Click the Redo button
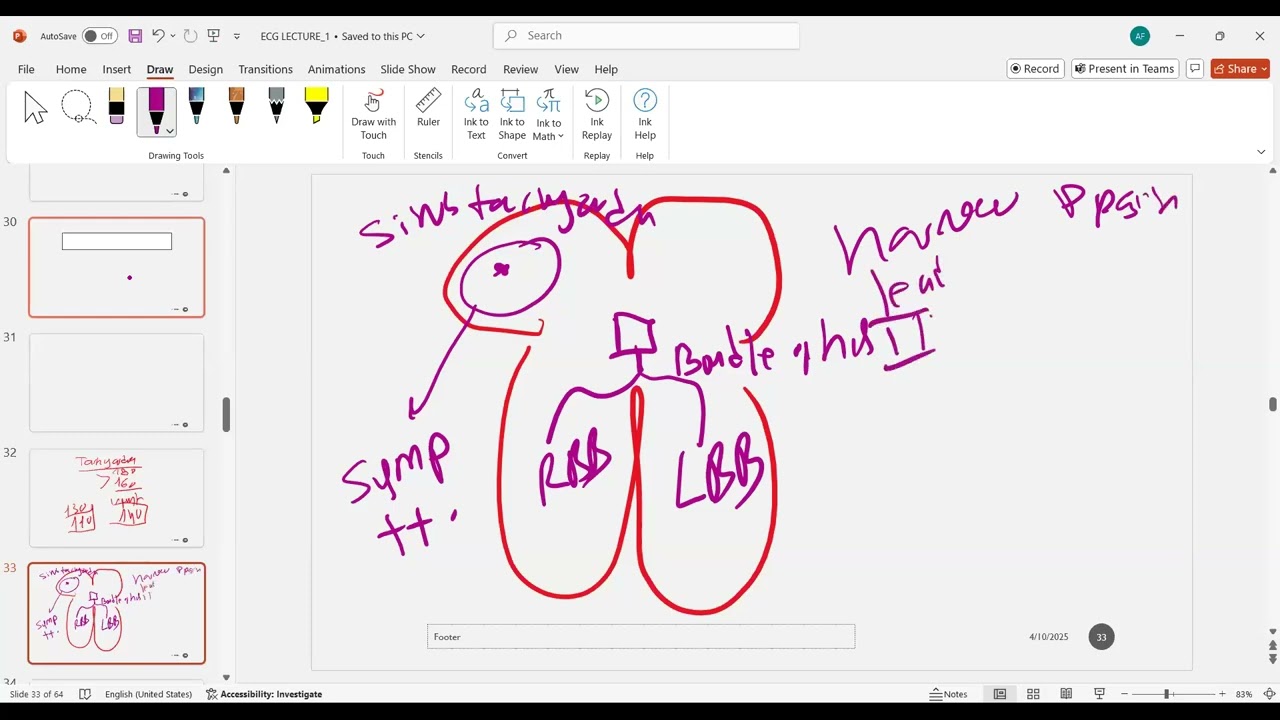Image resolution: width=1280 pixels, height=720 pixels. click(x=190, y=36)
